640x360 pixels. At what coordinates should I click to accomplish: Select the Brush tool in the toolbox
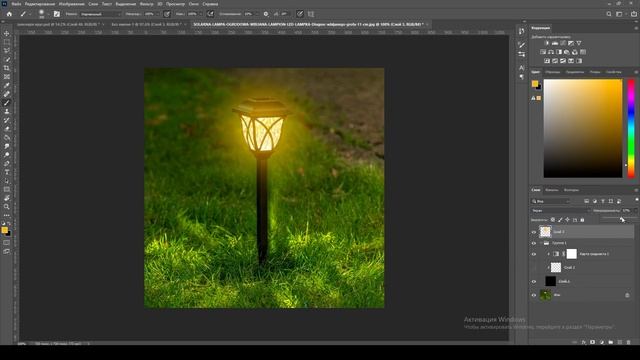tap(7, 103)
